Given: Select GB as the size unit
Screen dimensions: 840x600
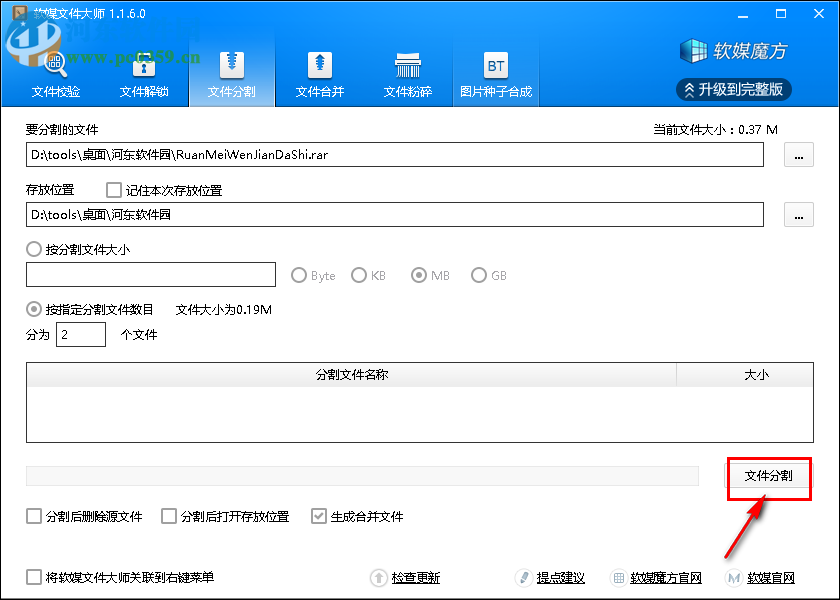Looking at the screenshot, I should click(479, 275).
